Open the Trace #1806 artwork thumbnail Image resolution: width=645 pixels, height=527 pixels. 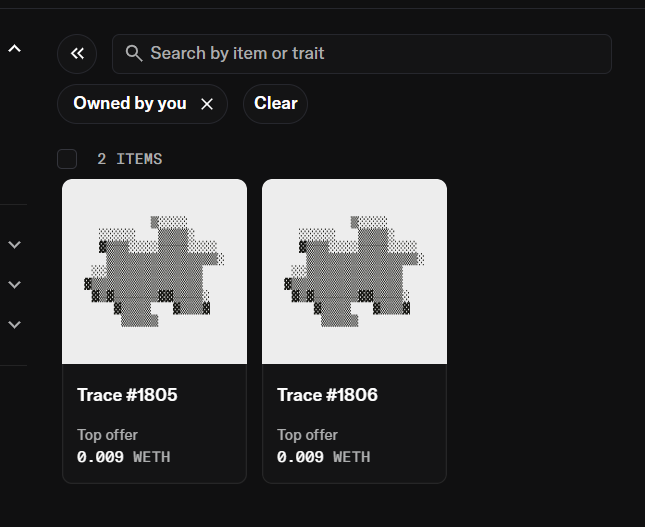click(x=354, y=272)
